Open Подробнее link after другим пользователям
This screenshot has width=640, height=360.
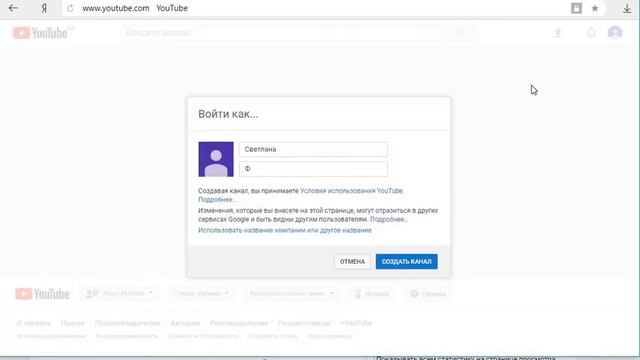[x=388, y=220]
